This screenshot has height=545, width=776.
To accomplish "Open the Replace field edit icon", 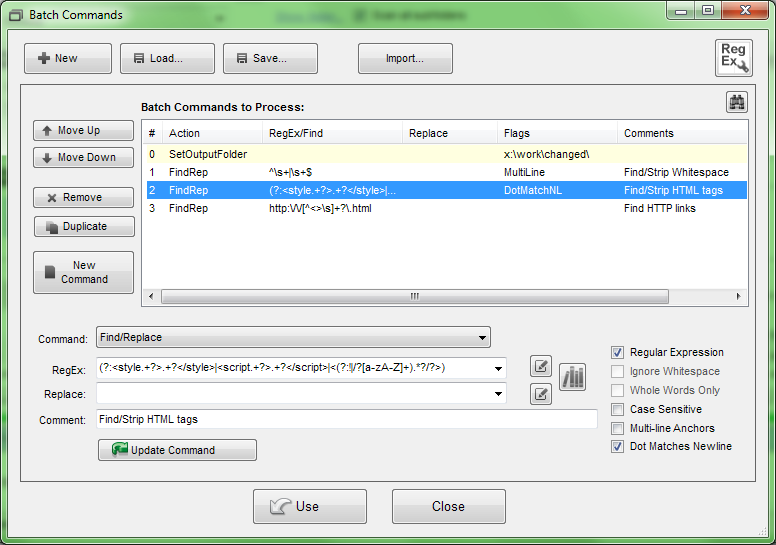I will 540,394.
